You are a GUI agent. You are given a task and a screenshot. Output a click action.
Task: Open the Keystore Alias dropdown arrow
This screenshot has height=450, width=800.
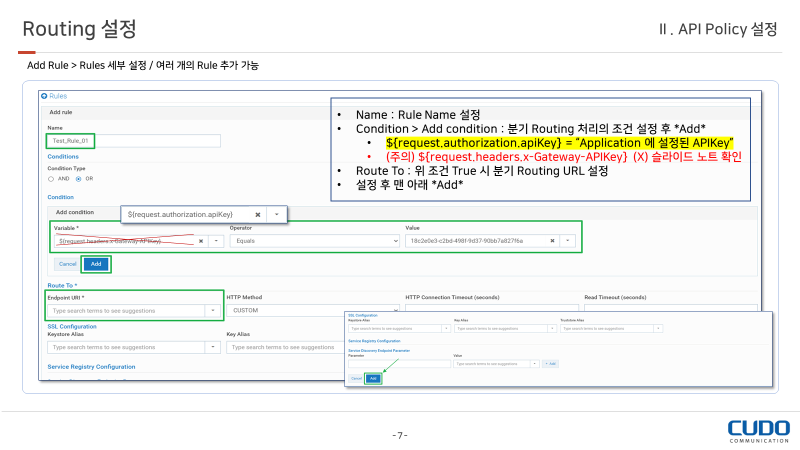coord(213,347)
